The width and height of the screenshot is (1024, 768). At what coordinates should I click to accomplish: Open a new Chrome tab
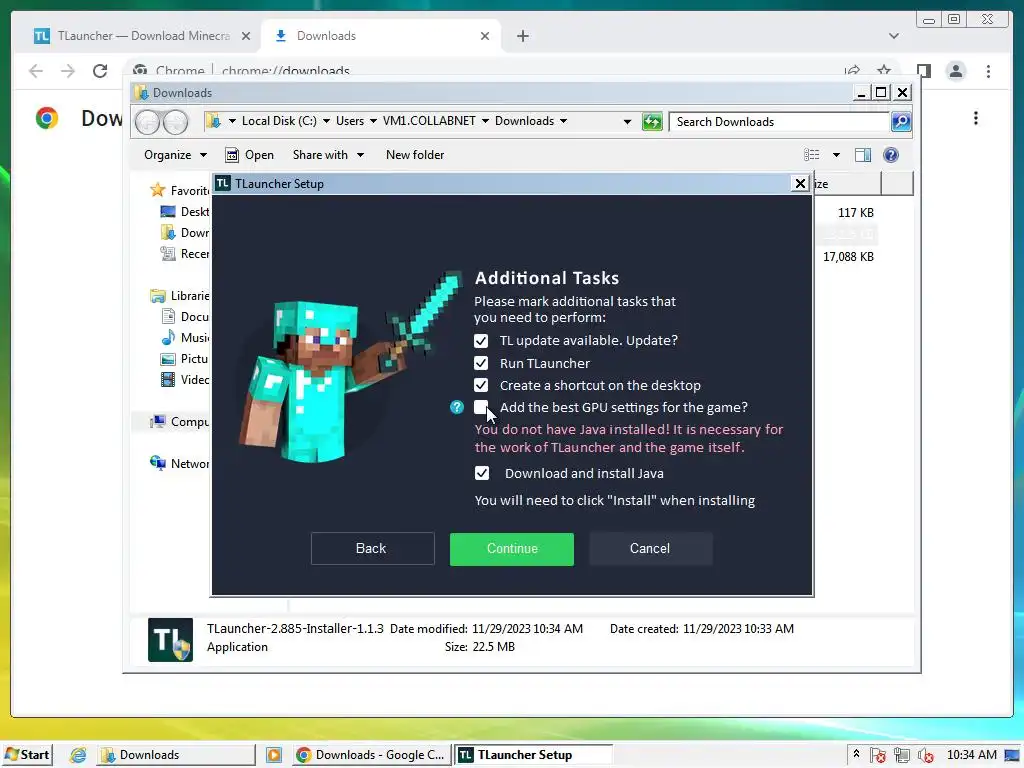click(522, 36)
